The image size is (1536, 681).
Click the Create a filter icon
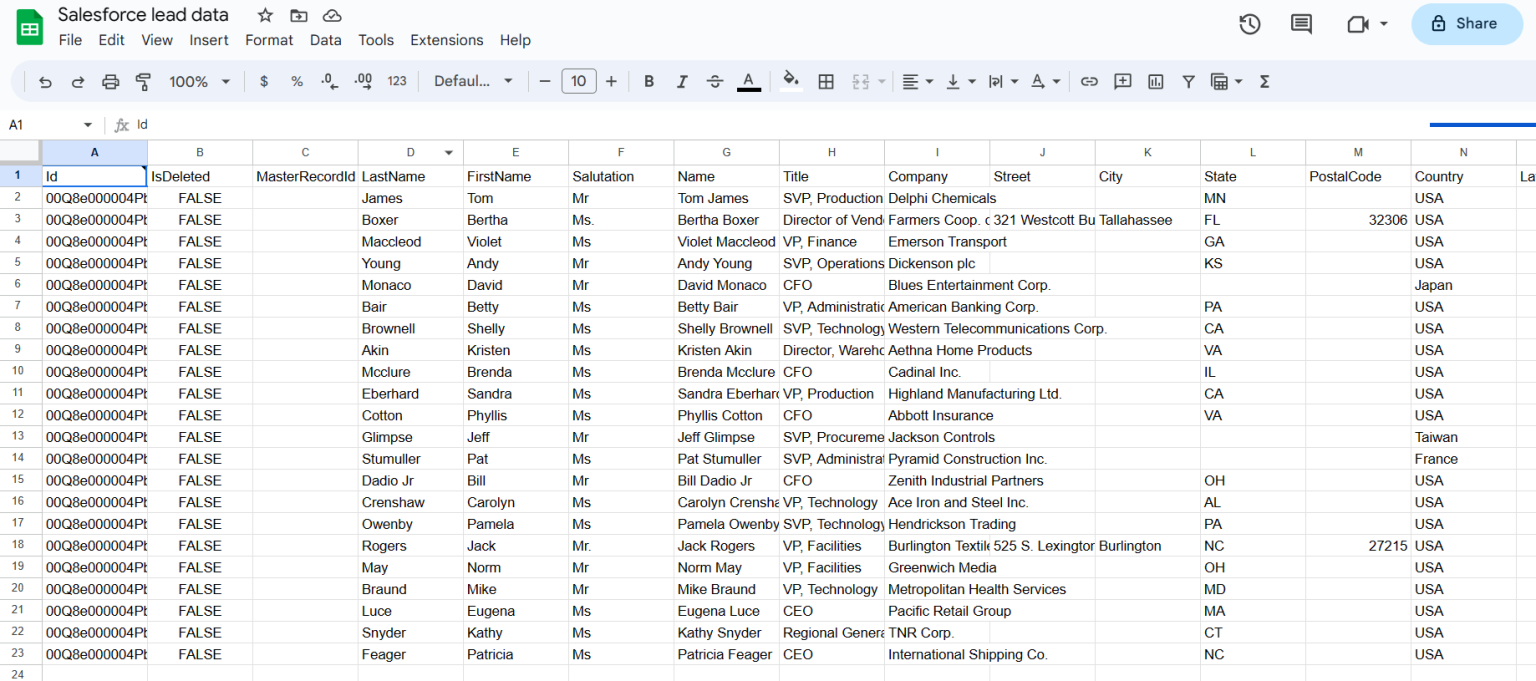click(1188, 81)
